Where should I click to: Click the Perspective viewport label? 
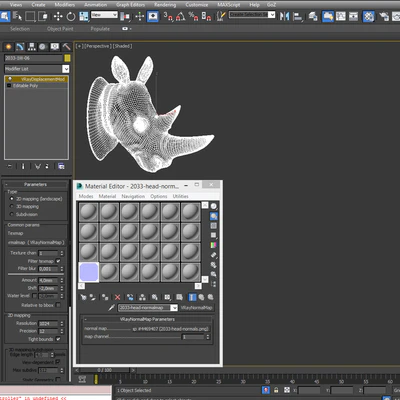point(98,46)
